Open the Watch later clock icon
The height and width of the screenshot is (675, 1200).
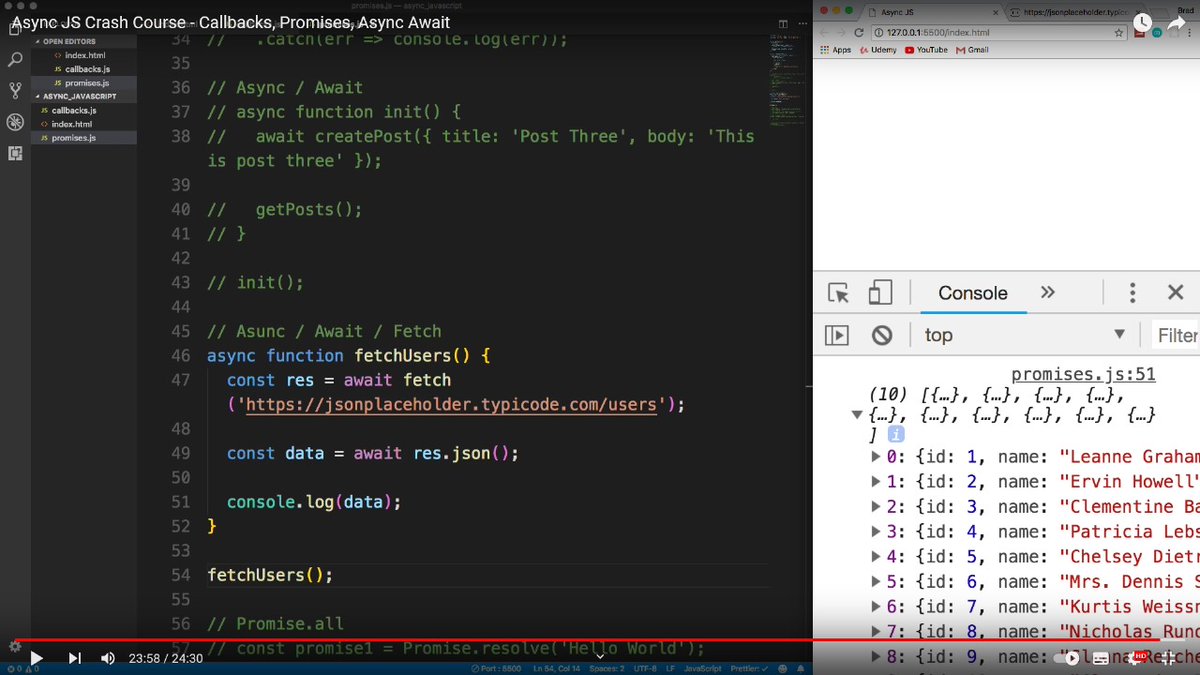[x=1142, y=22]
